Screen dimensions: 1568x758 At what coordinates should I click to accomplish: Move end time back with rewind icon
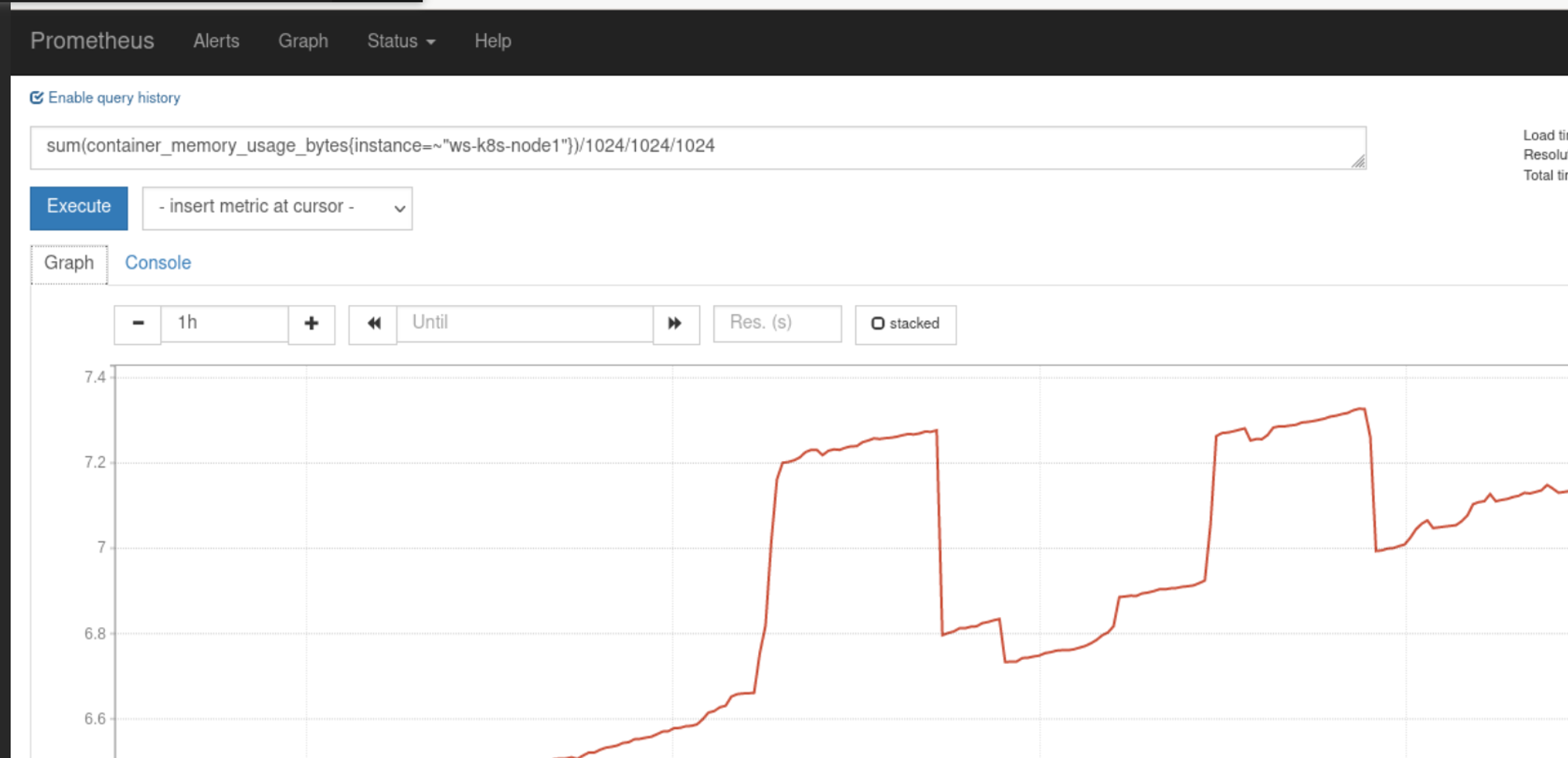[x=373, y=324]
